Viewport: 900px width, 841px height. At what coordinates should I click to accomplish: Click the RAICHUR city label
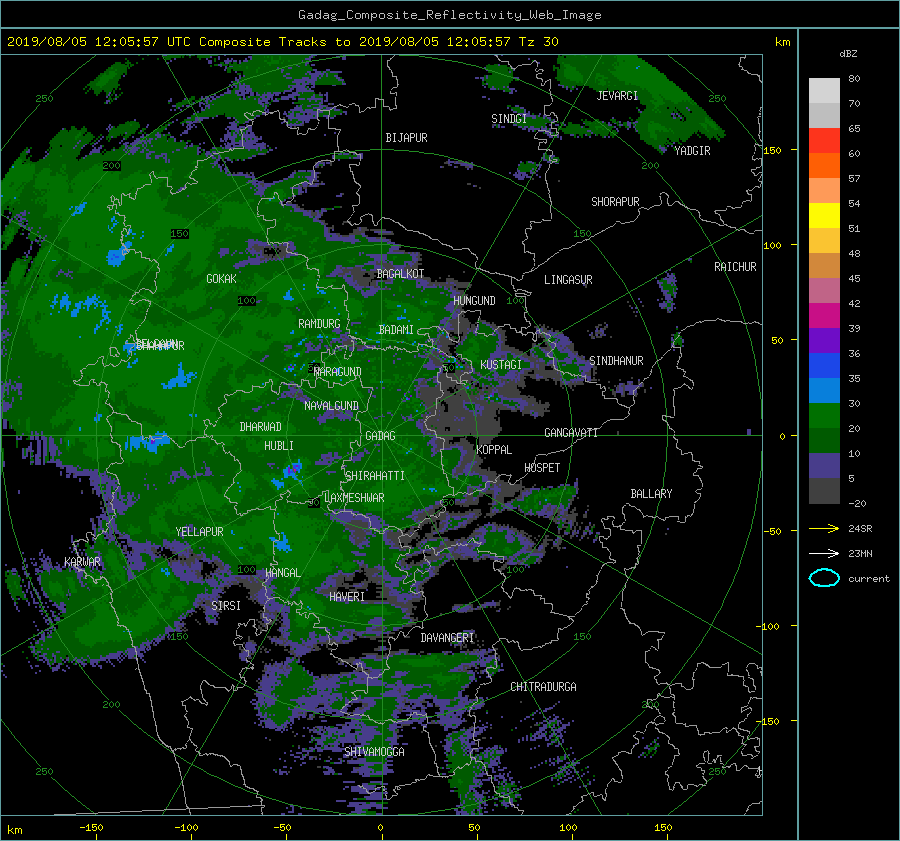pos(735,267)
